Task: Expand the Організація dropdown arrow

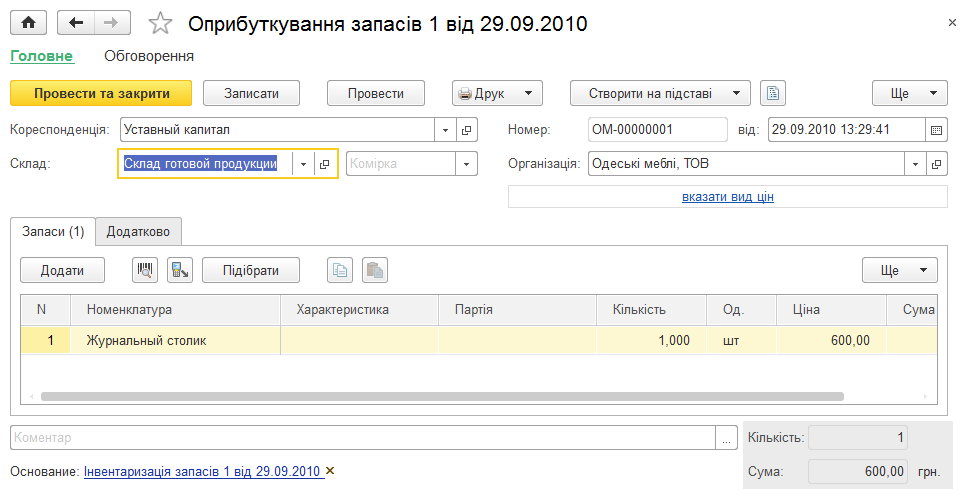Action: [x=915, y=164]
